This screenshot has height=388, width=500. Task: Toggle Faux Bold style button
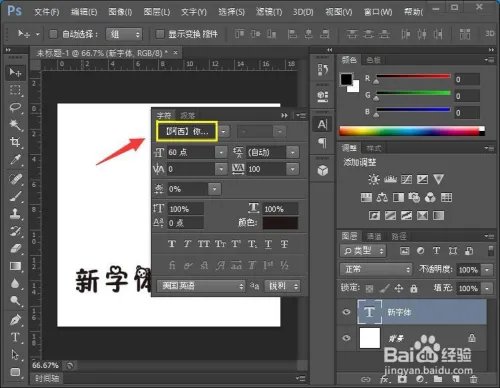coord(172,244)
